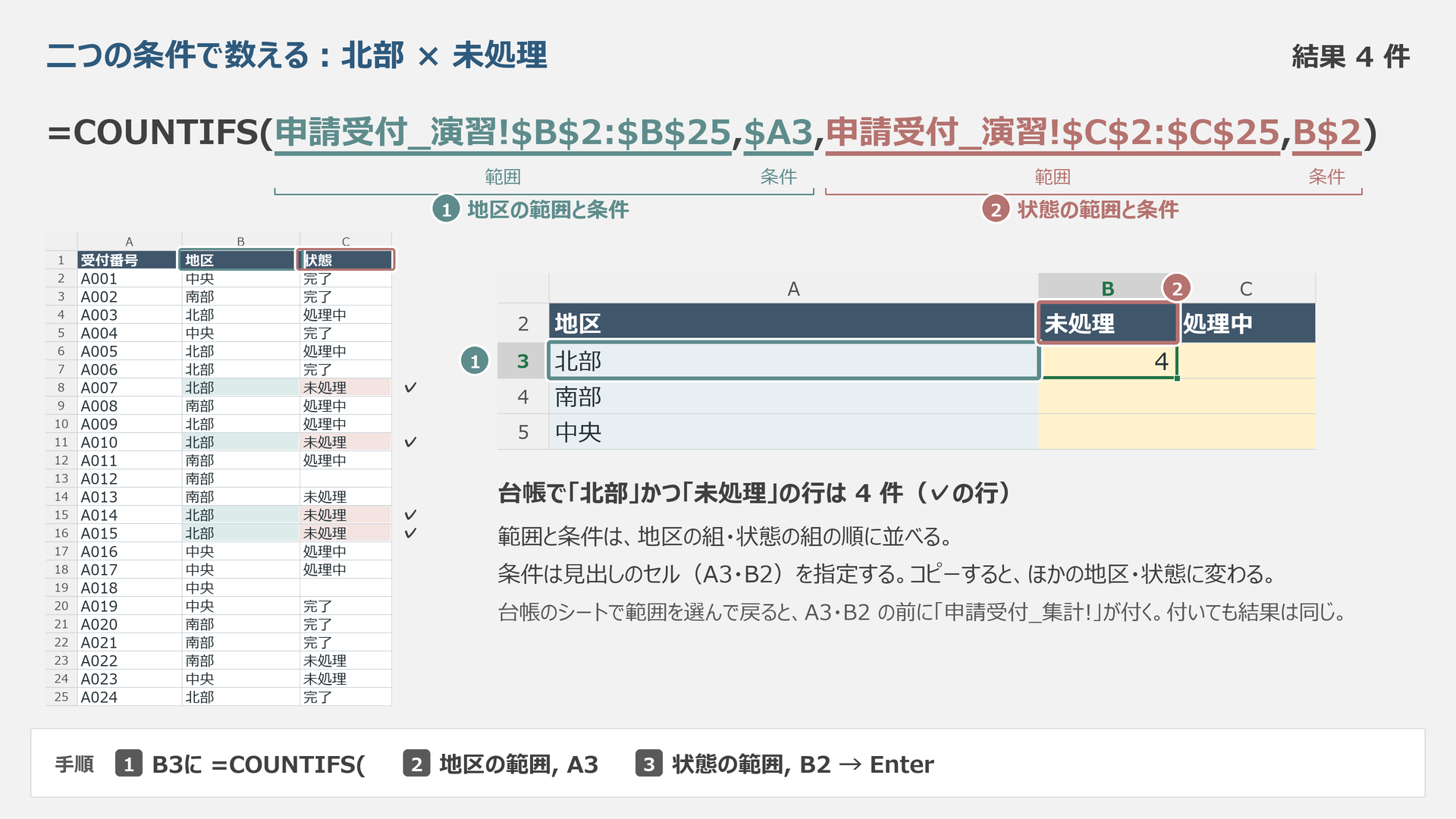1456x819 pixels.
Task: Click the 手順 label in the footer
Action: (x=74, y=764)
